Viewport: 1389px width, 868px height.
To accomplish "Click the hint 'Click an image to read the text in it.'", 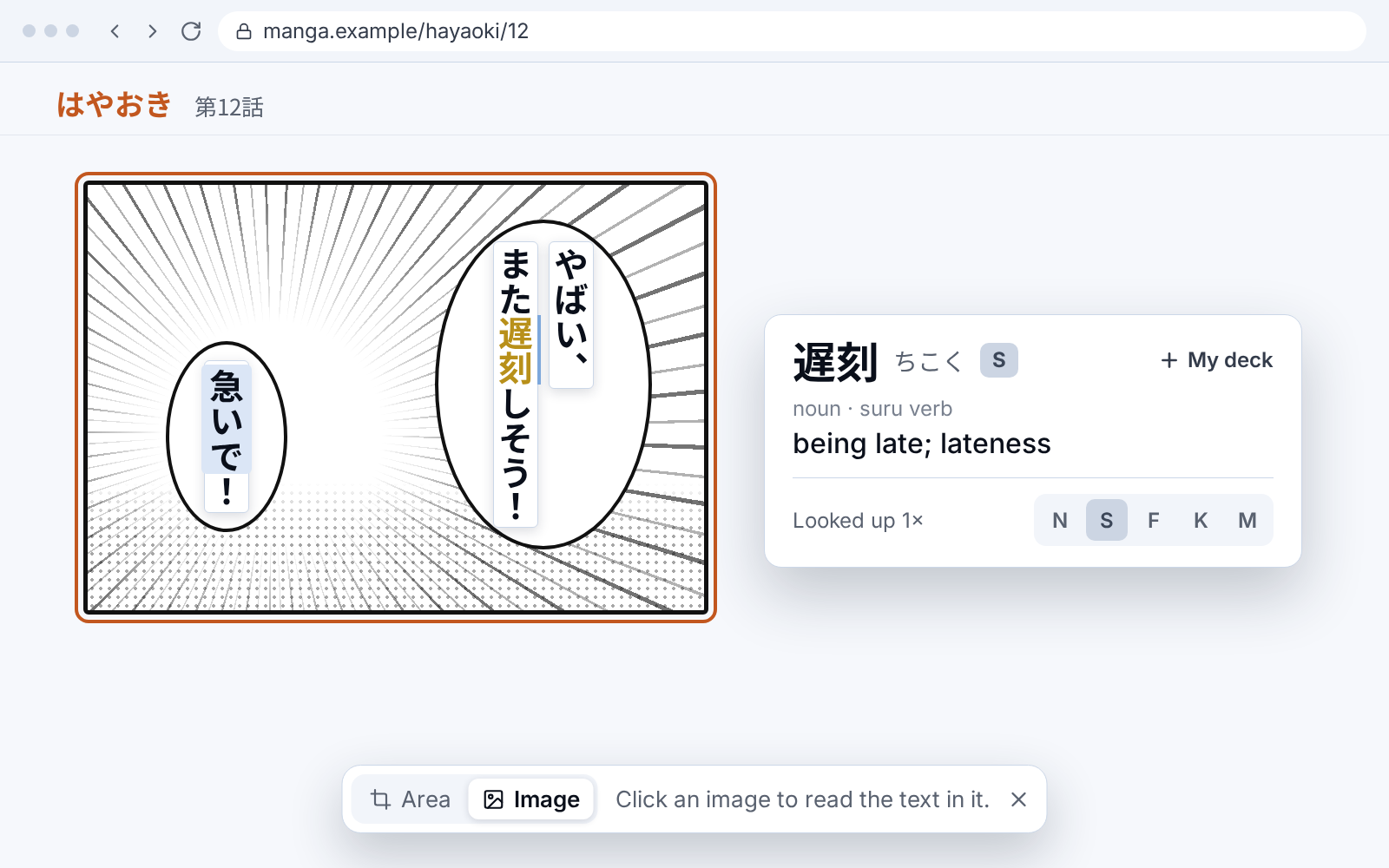I will point(803,799).
